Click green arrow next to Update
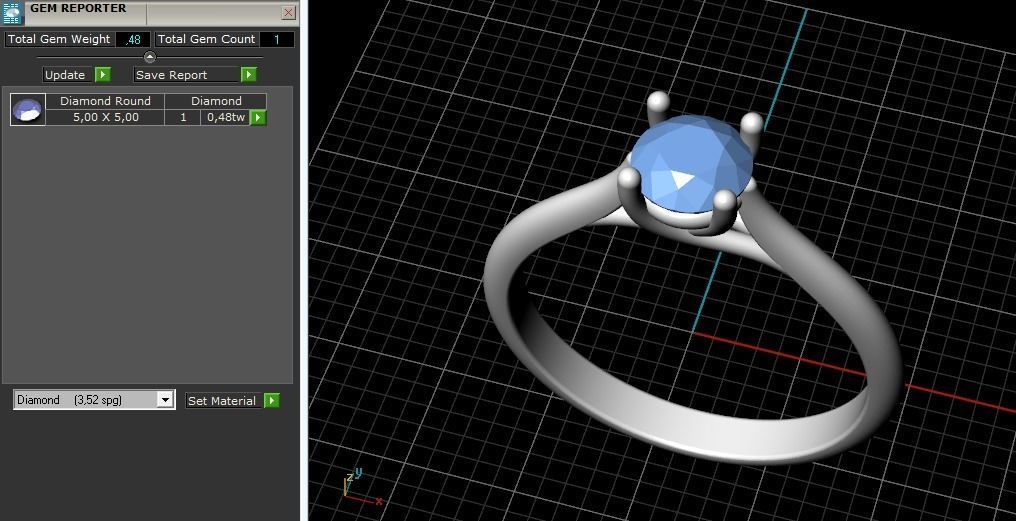The image size is (1016, 521). 102,75
